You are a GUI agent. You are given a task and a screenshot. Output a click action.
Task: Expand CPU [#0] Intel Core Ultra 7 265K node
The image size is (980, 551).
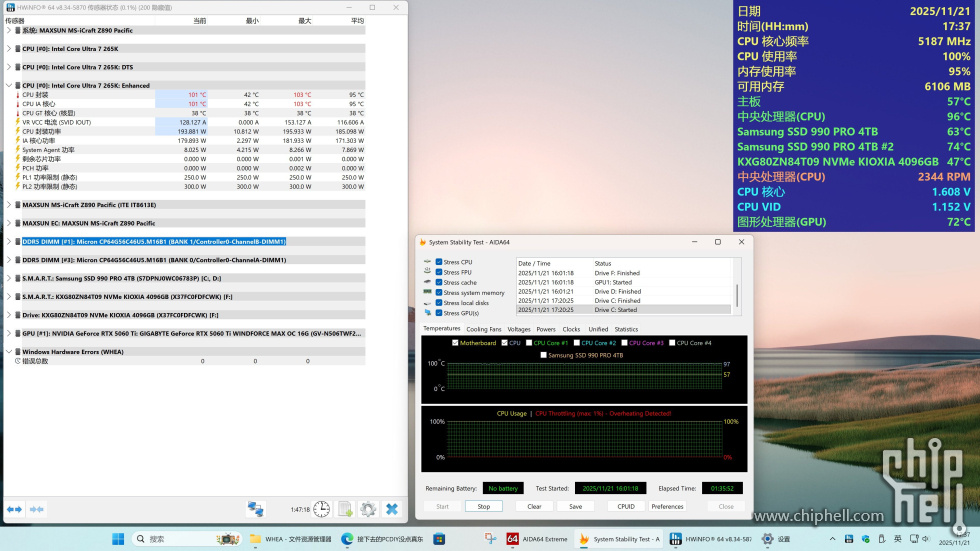(x=9, y=49)
